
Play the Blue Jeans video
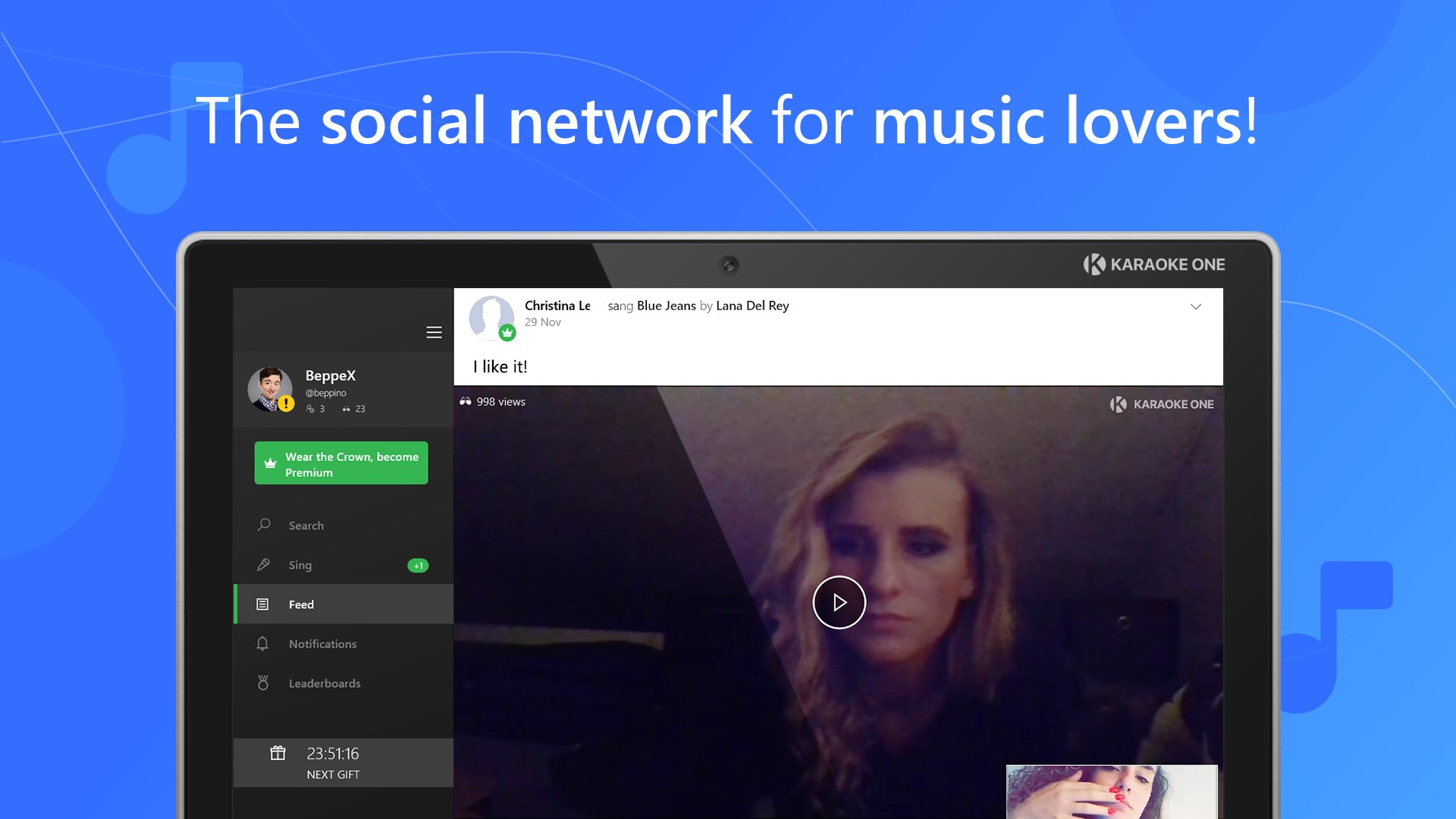pos(839,602)
